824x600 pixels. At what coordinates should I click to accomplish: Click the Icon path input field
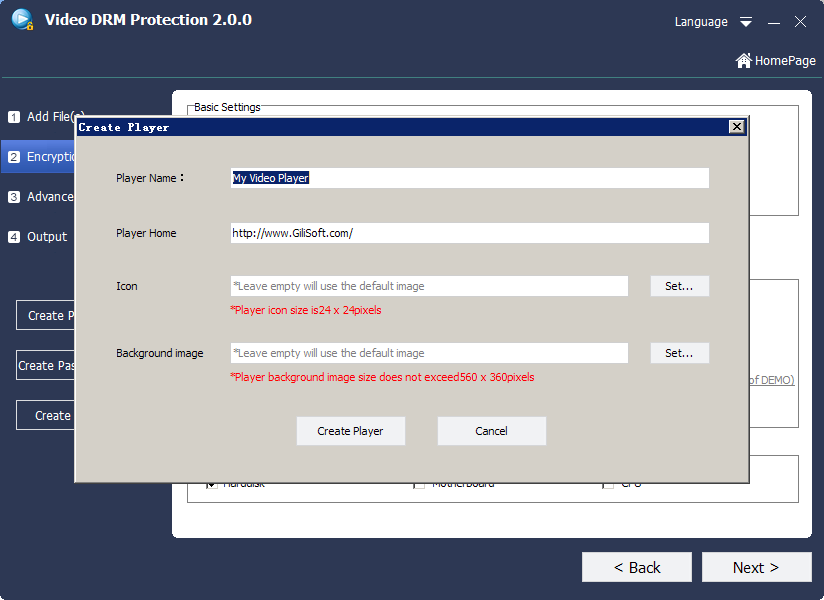pos(429,286)
